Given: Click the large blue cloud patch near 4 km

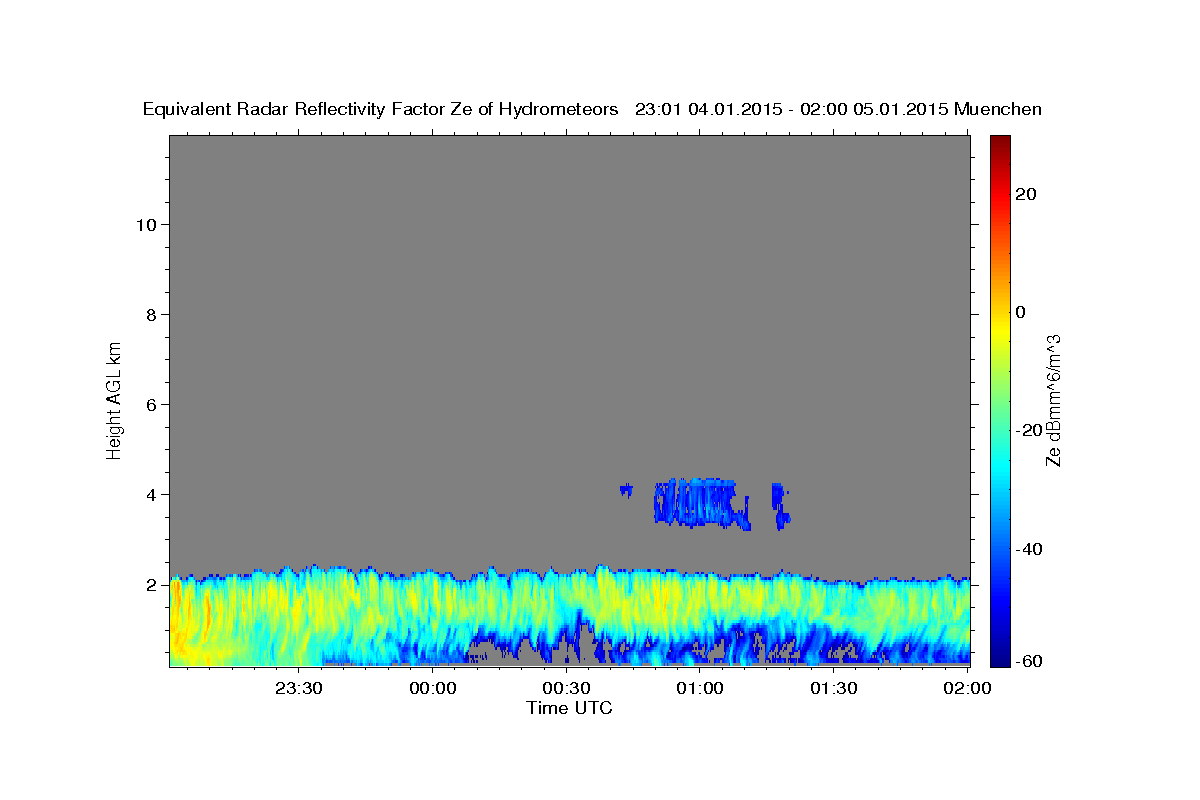Looking at the screenshot, I should click(x=701, y=503).
